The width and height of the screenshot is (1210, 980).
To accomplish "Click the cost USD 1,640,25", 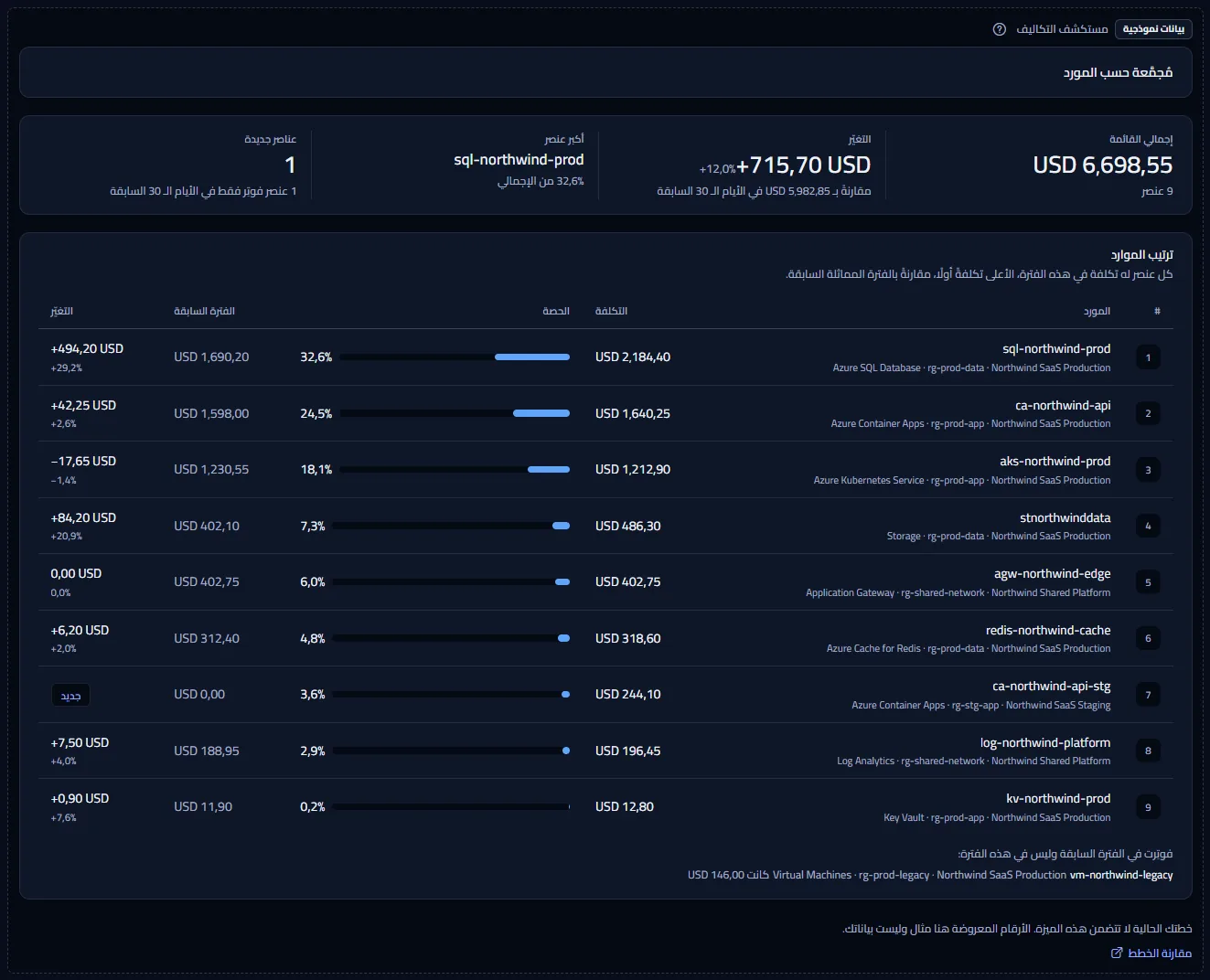I will (x=633, y=413).
